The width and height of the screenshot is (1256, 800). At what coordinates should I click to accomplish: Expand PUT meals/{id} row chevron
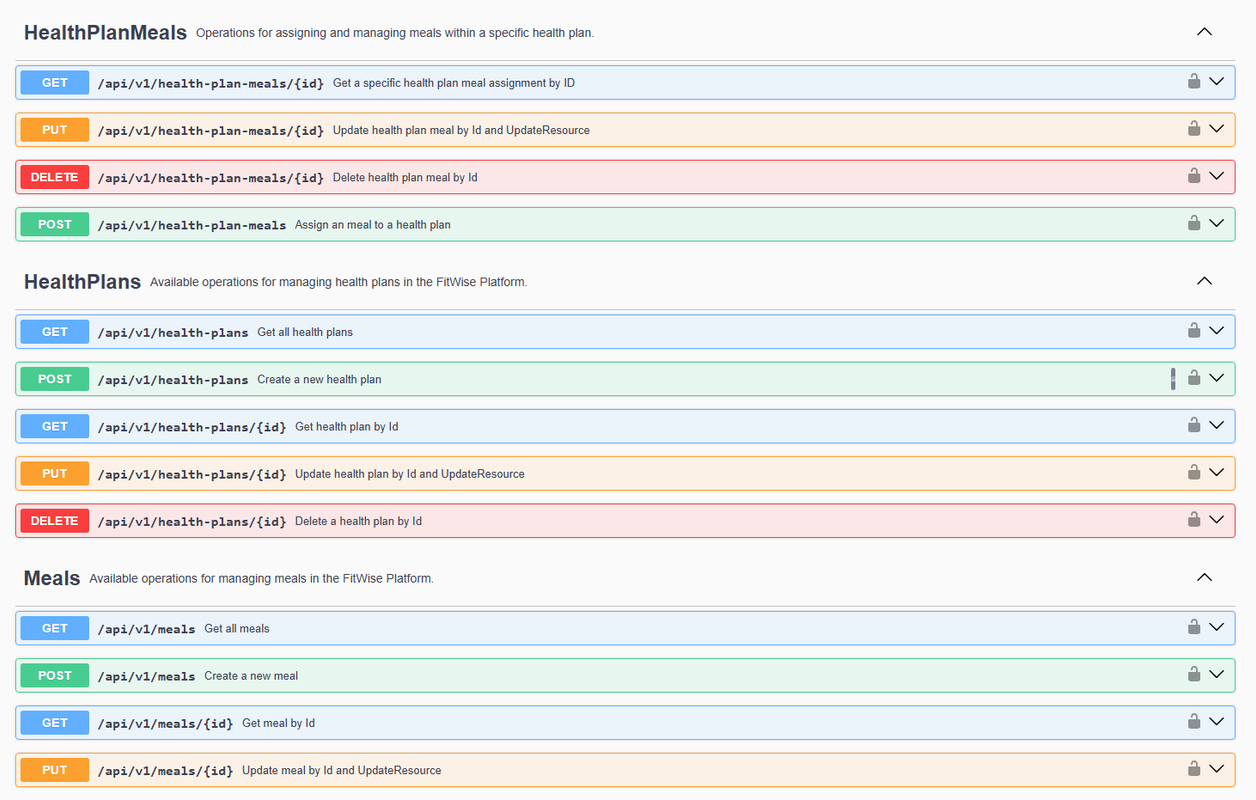pyautogui.click(x=1217, y=769)
